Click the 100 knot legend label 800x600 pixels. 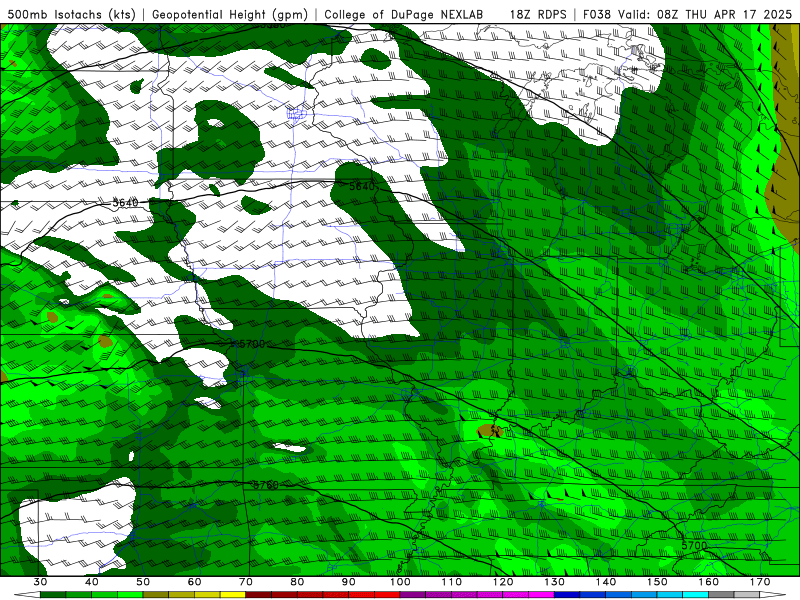pos(400,582)
